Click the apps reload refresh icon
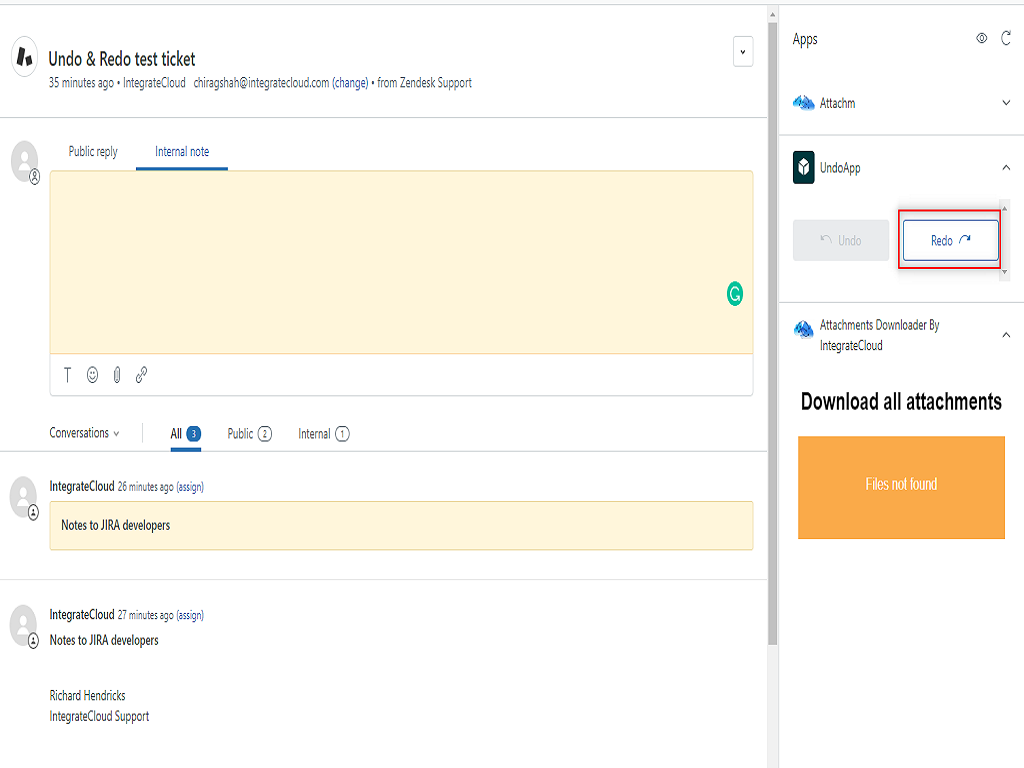 point(1007,39)
